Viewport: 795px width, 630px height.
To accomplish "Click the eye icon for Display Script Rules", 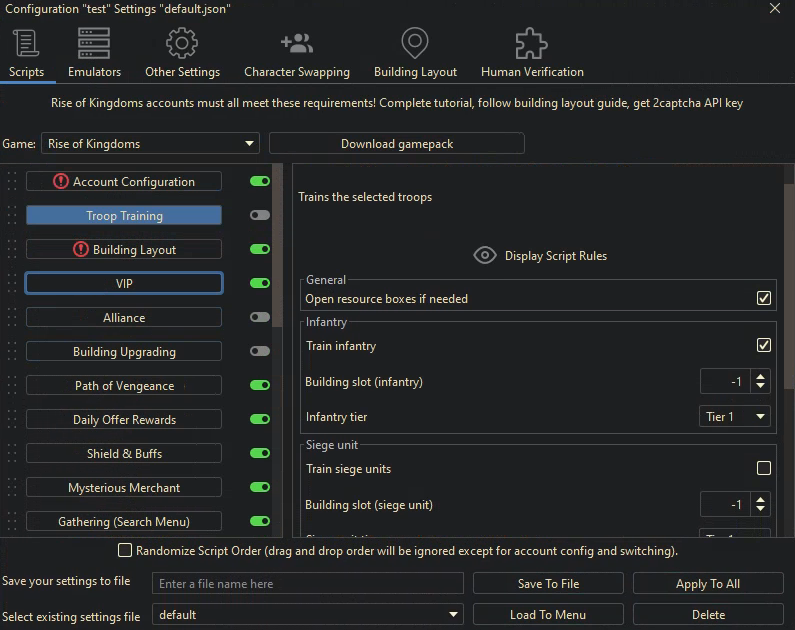I will point(485,255).
